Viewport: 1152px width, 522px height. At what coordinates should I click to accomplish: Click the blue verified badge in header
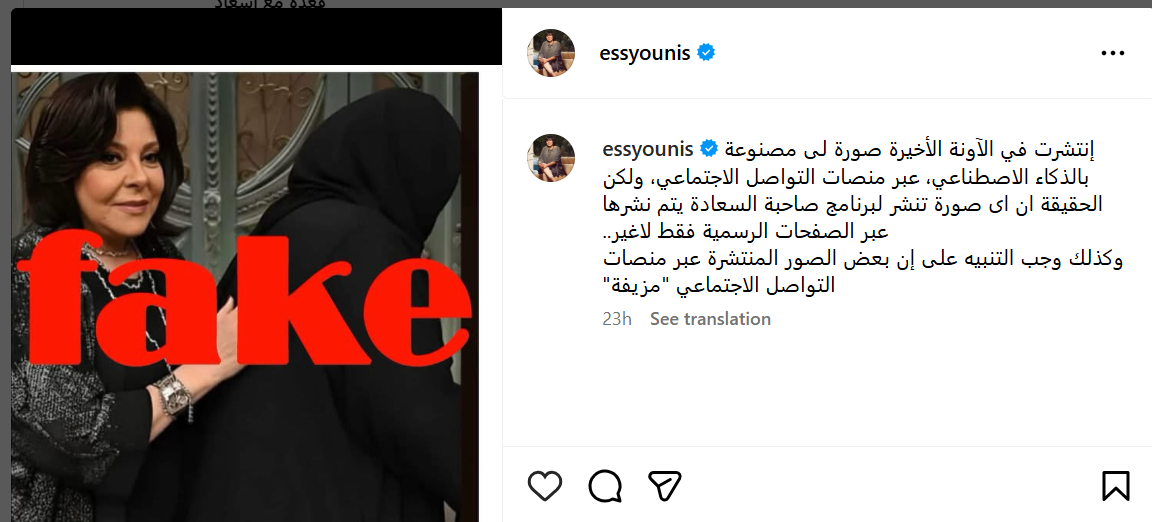pyautogui.click(x=706, y=53)
